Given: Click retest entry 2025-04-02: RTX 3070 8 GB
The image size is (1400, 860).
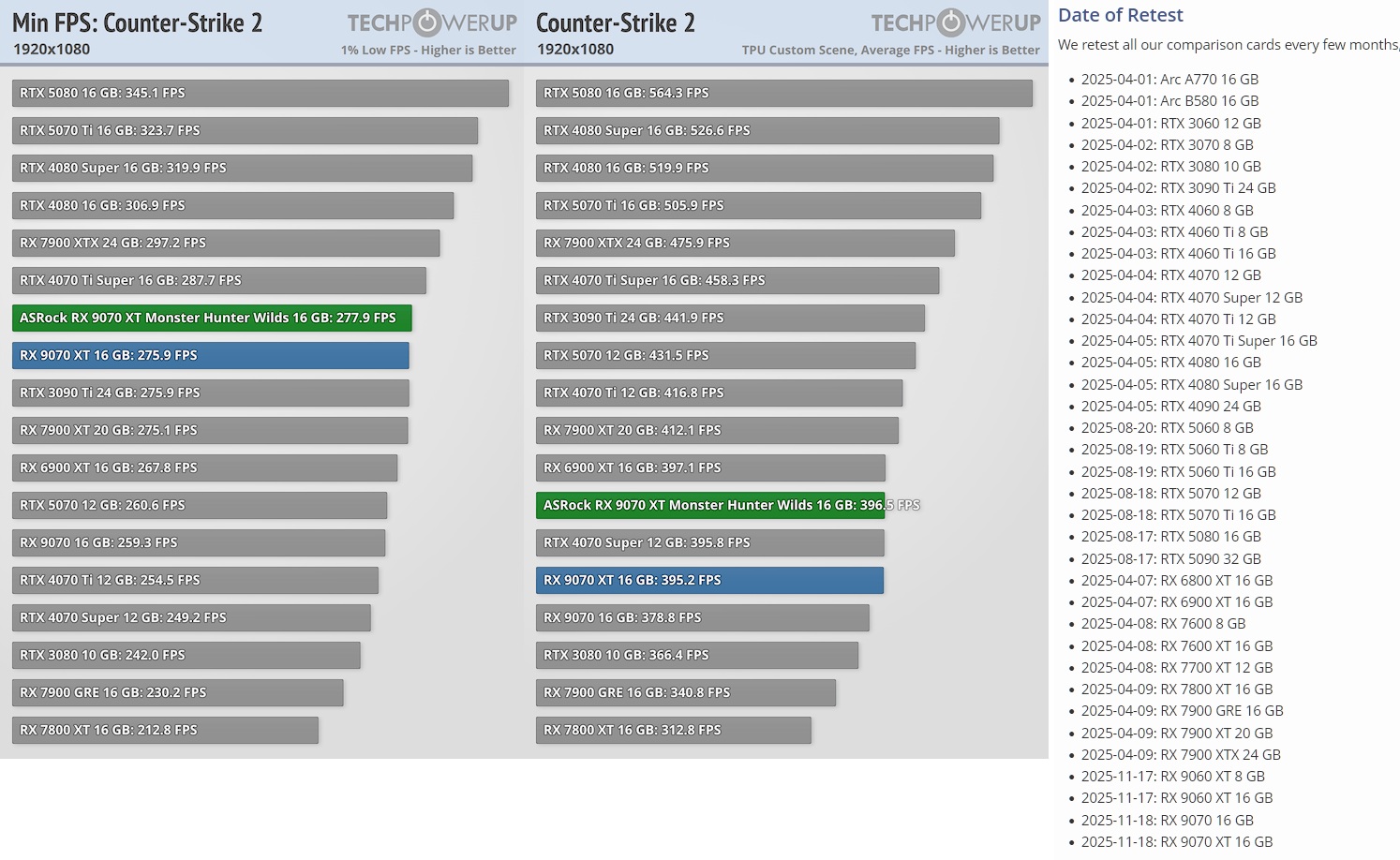Looking at the screenshot, I should click(1168, 144).
